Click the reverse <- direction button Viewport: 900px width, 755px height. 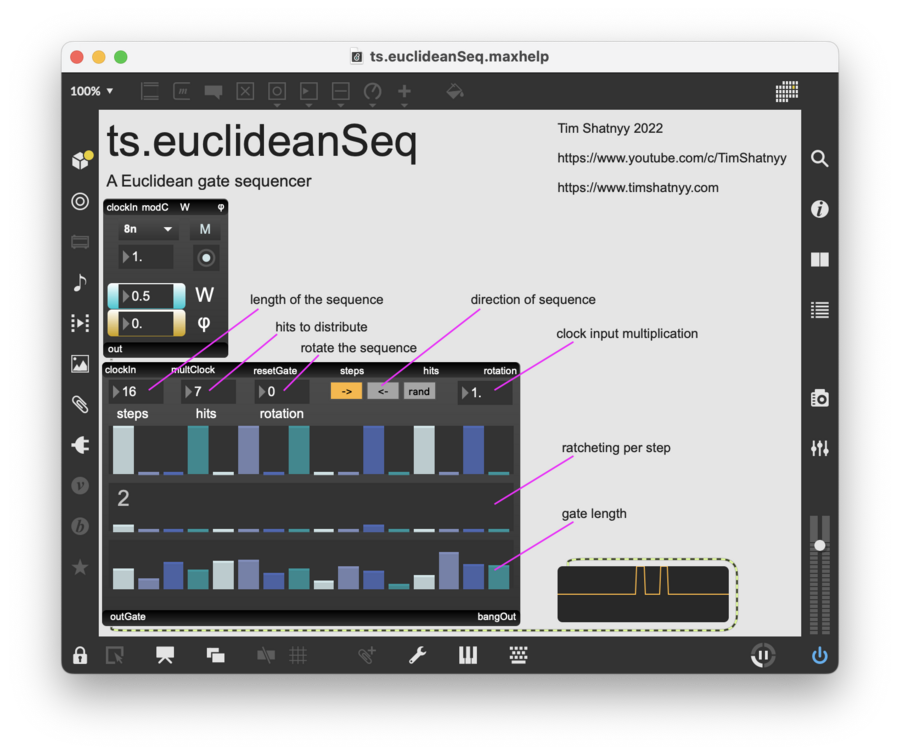pos(383,392)
